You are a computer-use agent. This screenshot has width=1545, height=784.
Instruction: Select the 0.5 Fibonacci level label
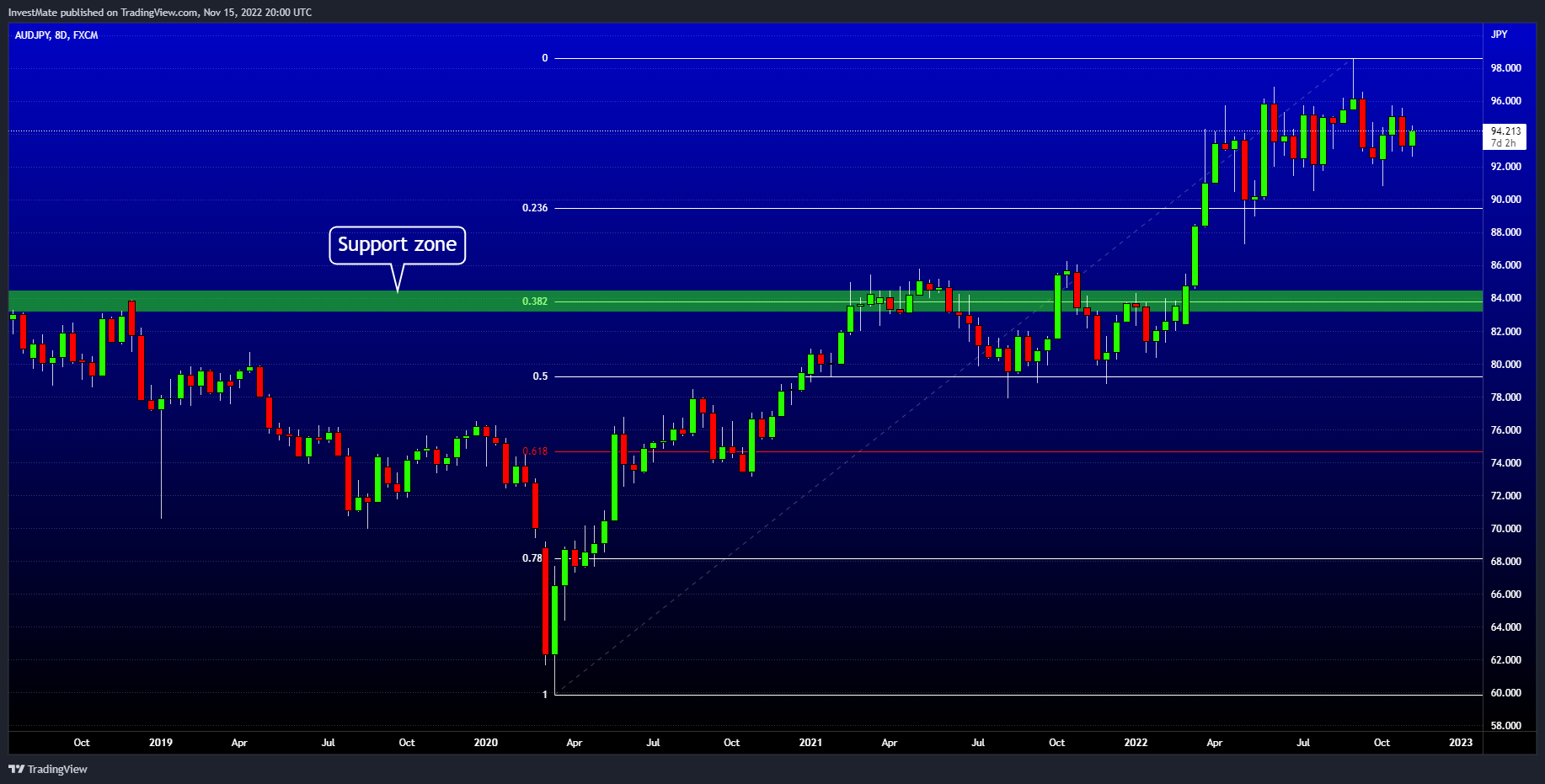coord(540,376)
